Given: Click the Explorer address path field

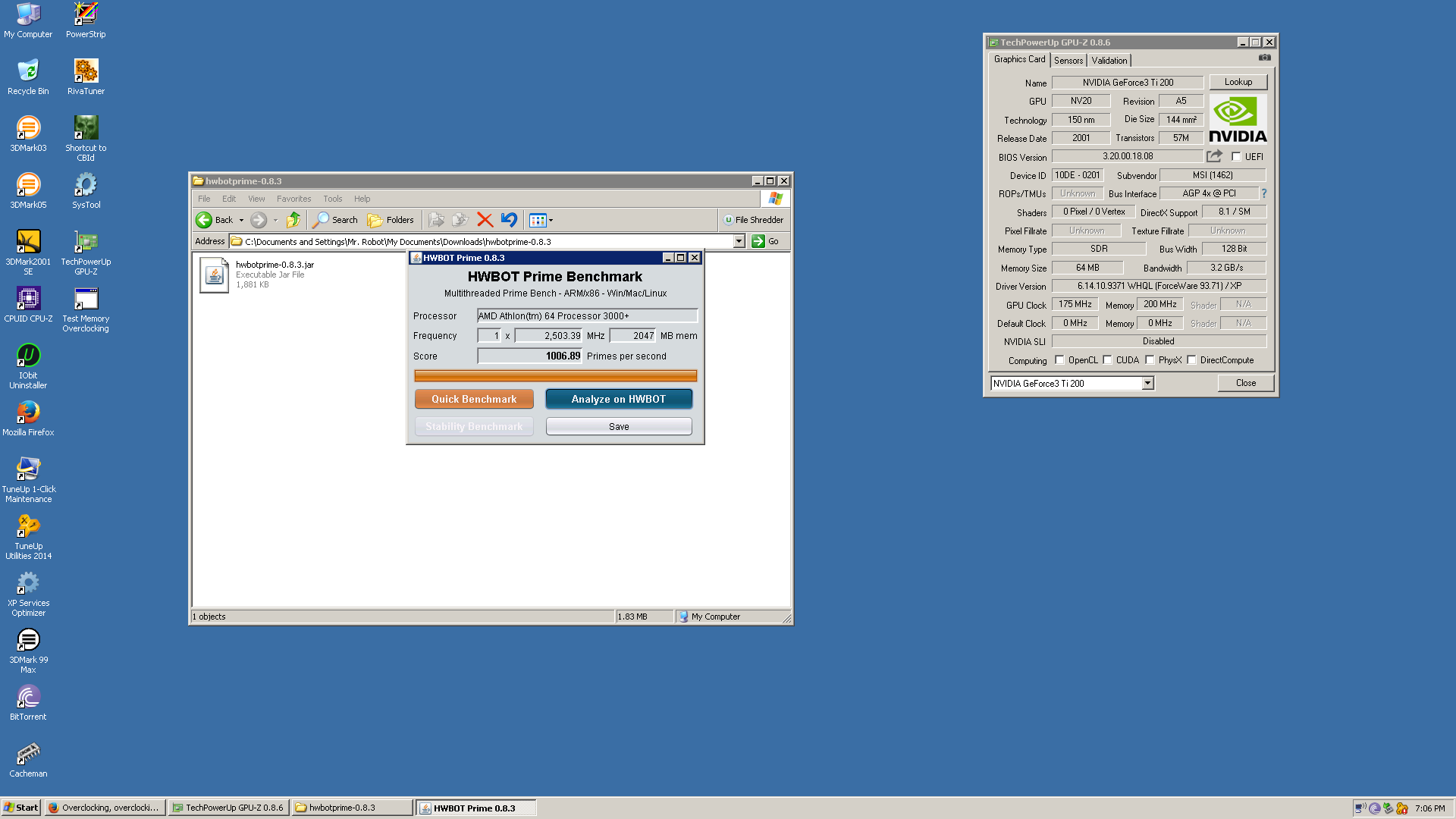Looking at the screenshot, I should (487, 241).
